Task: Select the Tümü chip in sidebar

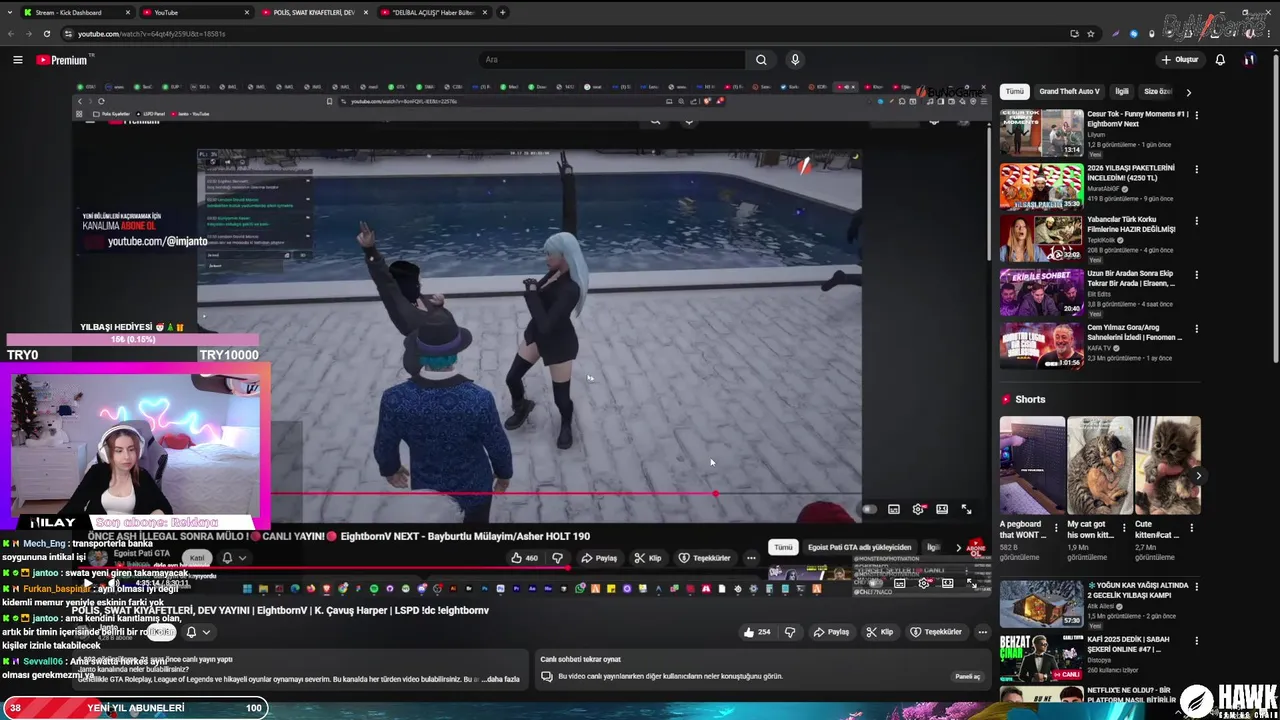Action: coord(1014,91)
